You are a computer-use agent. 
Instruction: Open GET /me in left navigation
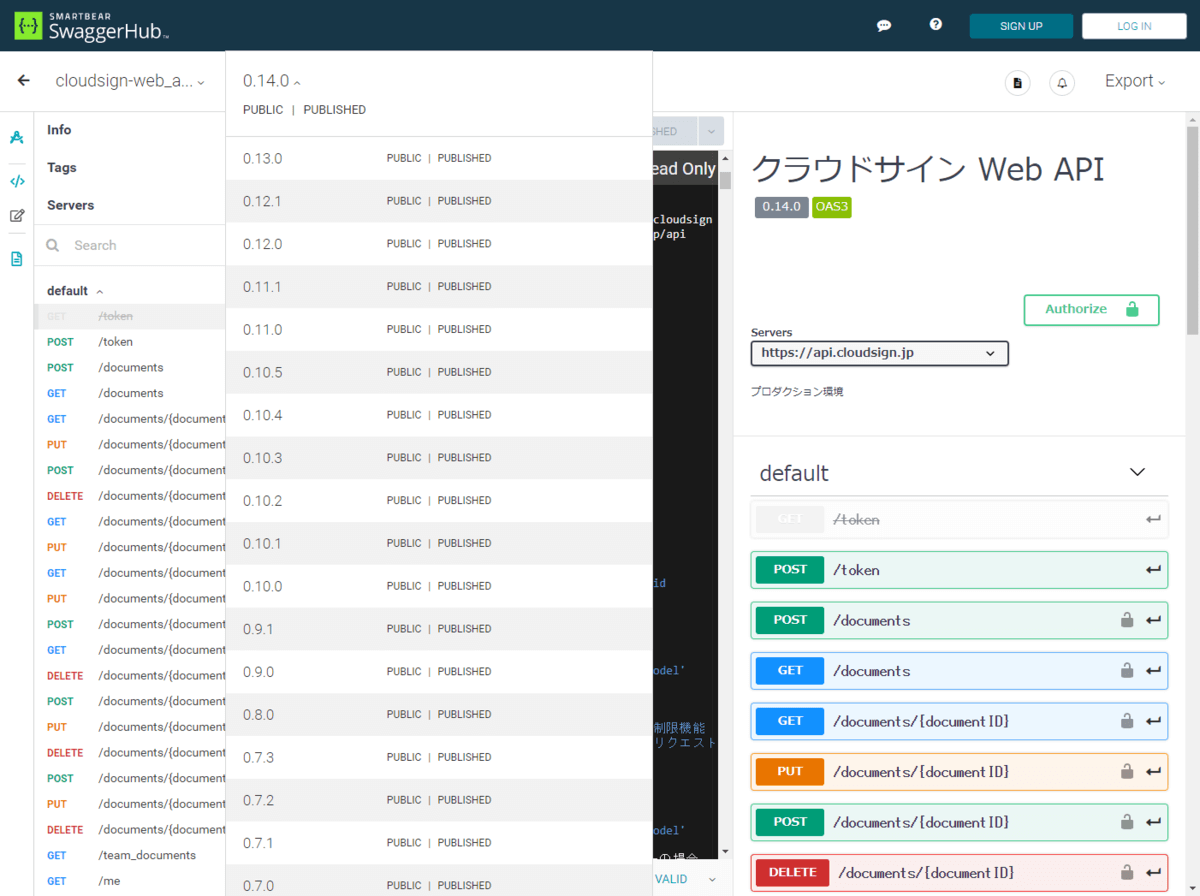point(130,881)
